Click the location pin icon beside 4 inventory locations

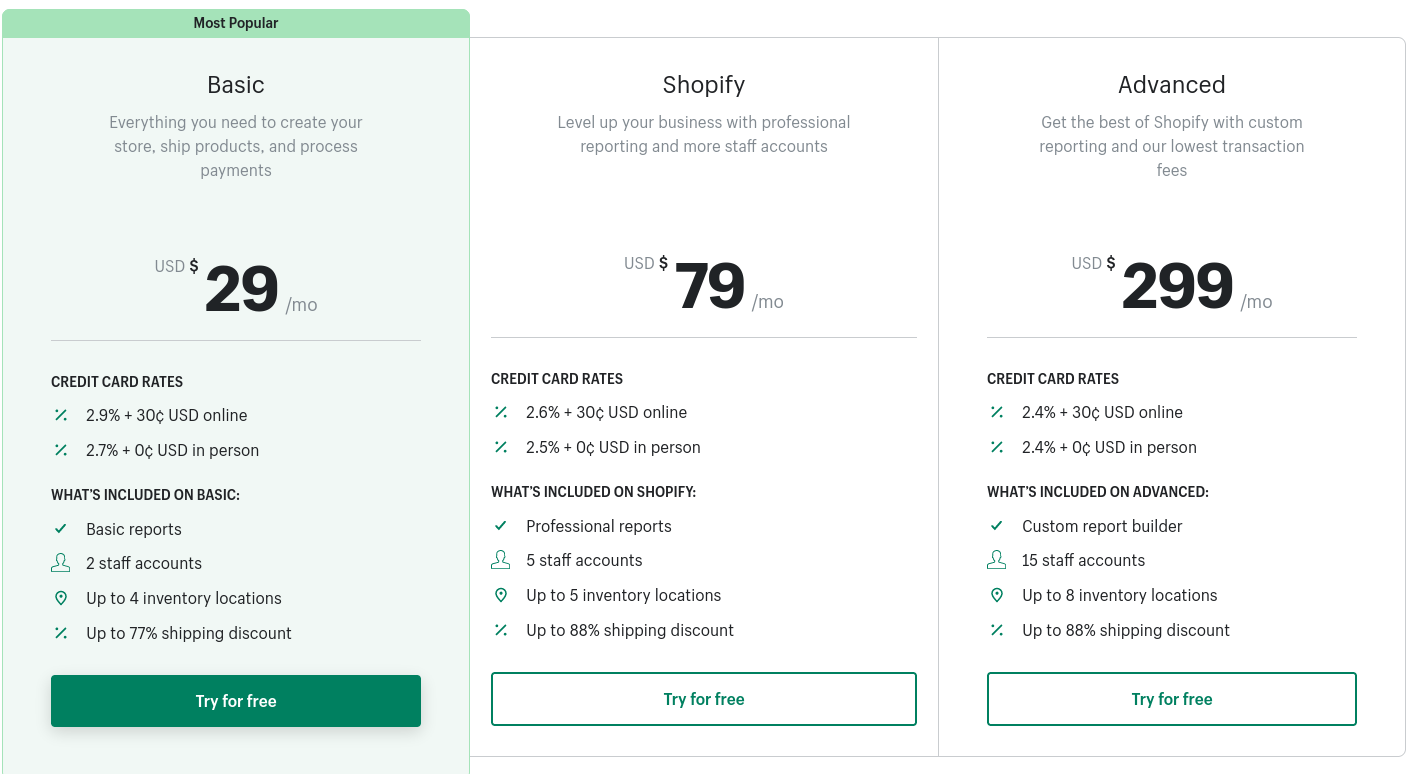coord(61,598)
